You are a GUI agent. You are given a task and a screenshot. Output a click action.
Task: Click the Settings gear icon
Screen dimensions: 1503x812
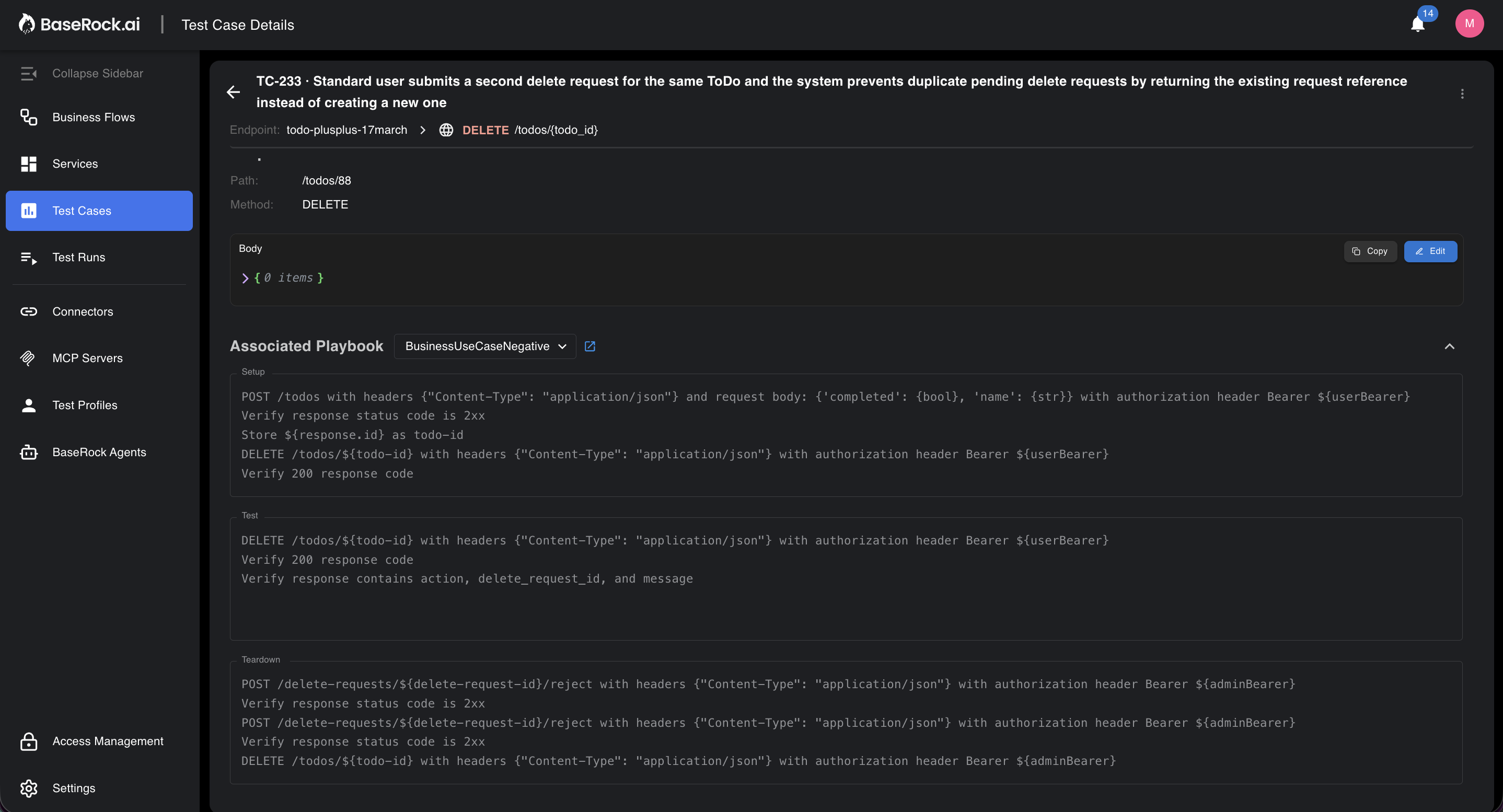[29, 788]
